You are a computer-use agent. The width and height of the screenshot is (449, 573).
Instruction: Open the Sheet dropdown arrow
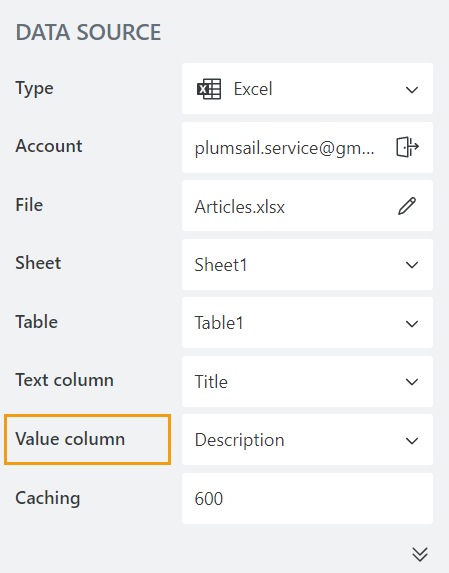click(412, 265)
